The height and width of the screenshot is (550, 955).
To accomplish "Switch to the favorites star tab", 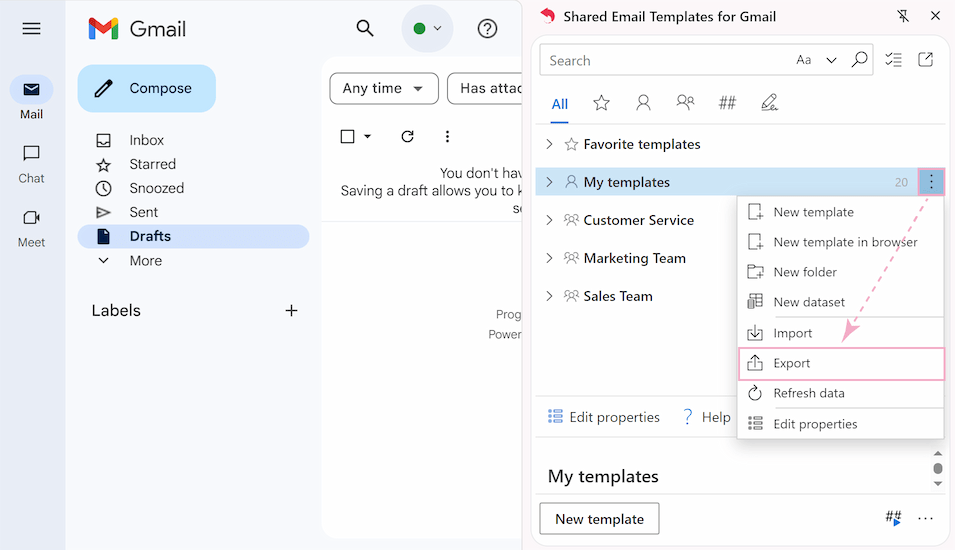I will pyautogui.click(x=601, y=103).
